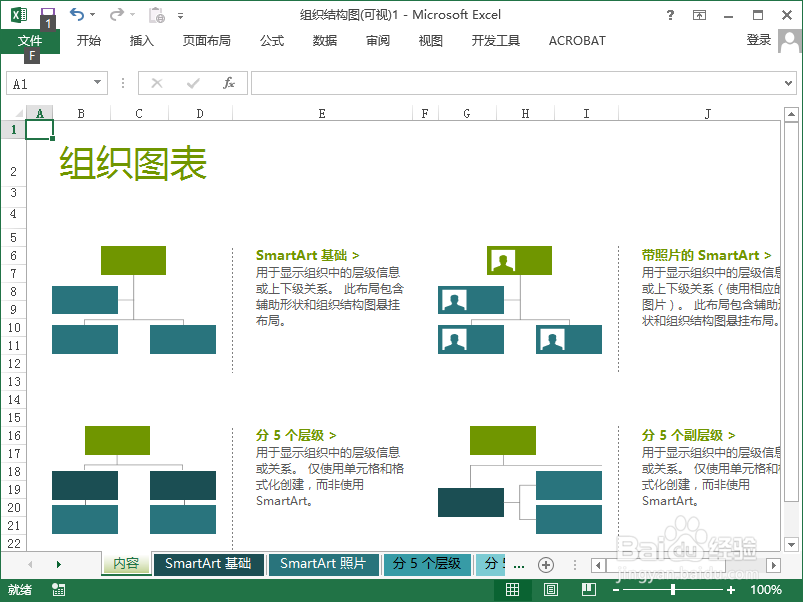The width and height of the screenshot is (803, 602).
Task: Click the Name Box showing A1
Action: 48,83
